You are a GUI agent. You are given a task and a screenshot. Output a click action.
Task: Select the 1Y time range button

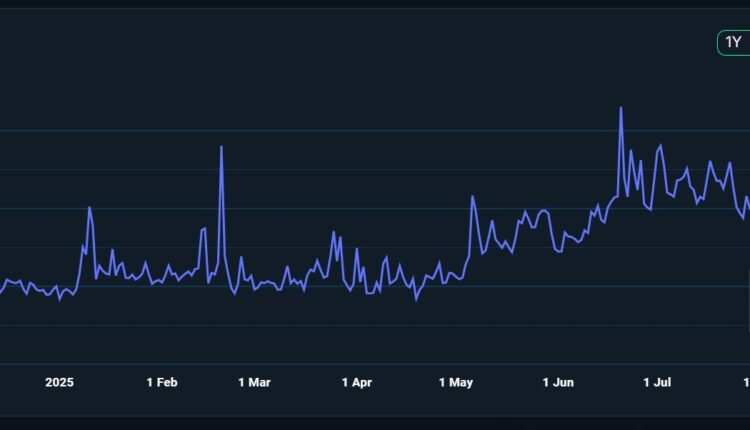732,42
